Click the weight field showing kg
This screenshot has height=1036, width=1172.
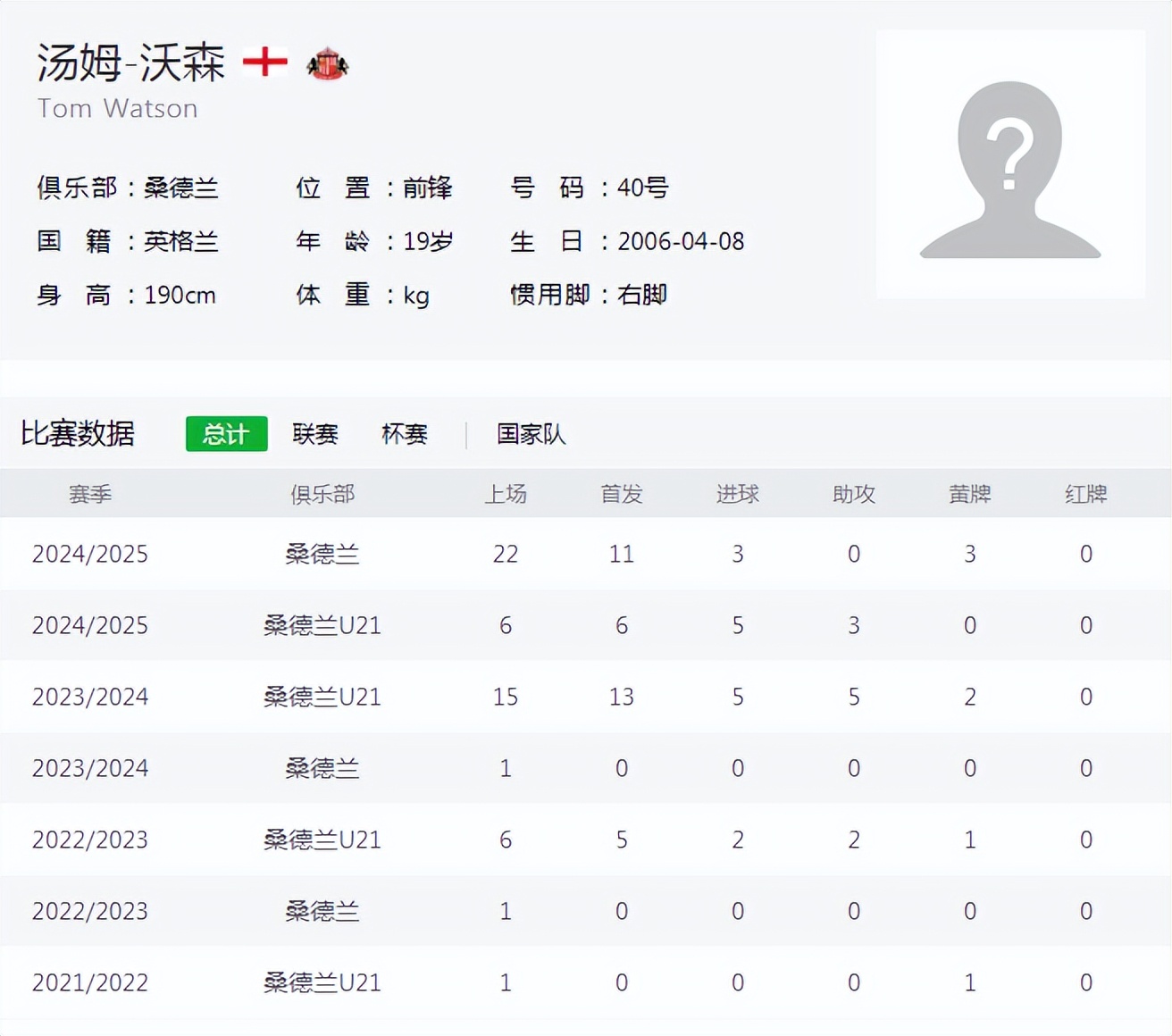(x=416, y=296)
